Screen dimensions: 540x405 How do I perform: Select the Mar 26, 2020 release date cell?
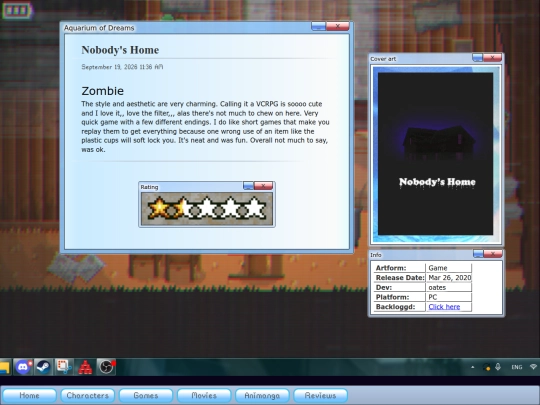tap(449, 278)
